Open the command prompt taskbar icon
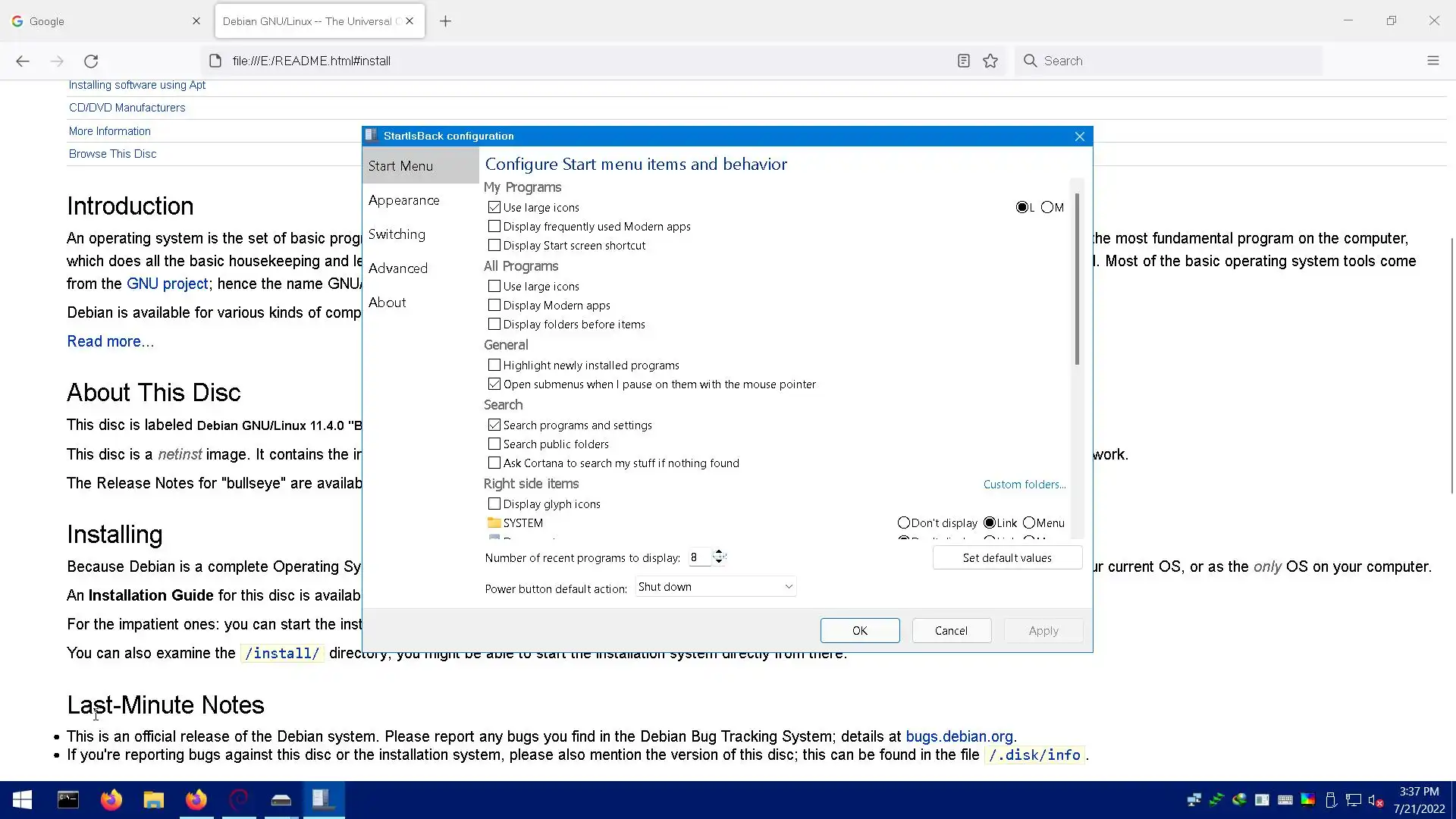Viewport: 1456px width, 819px height. [x=68, y=800]
